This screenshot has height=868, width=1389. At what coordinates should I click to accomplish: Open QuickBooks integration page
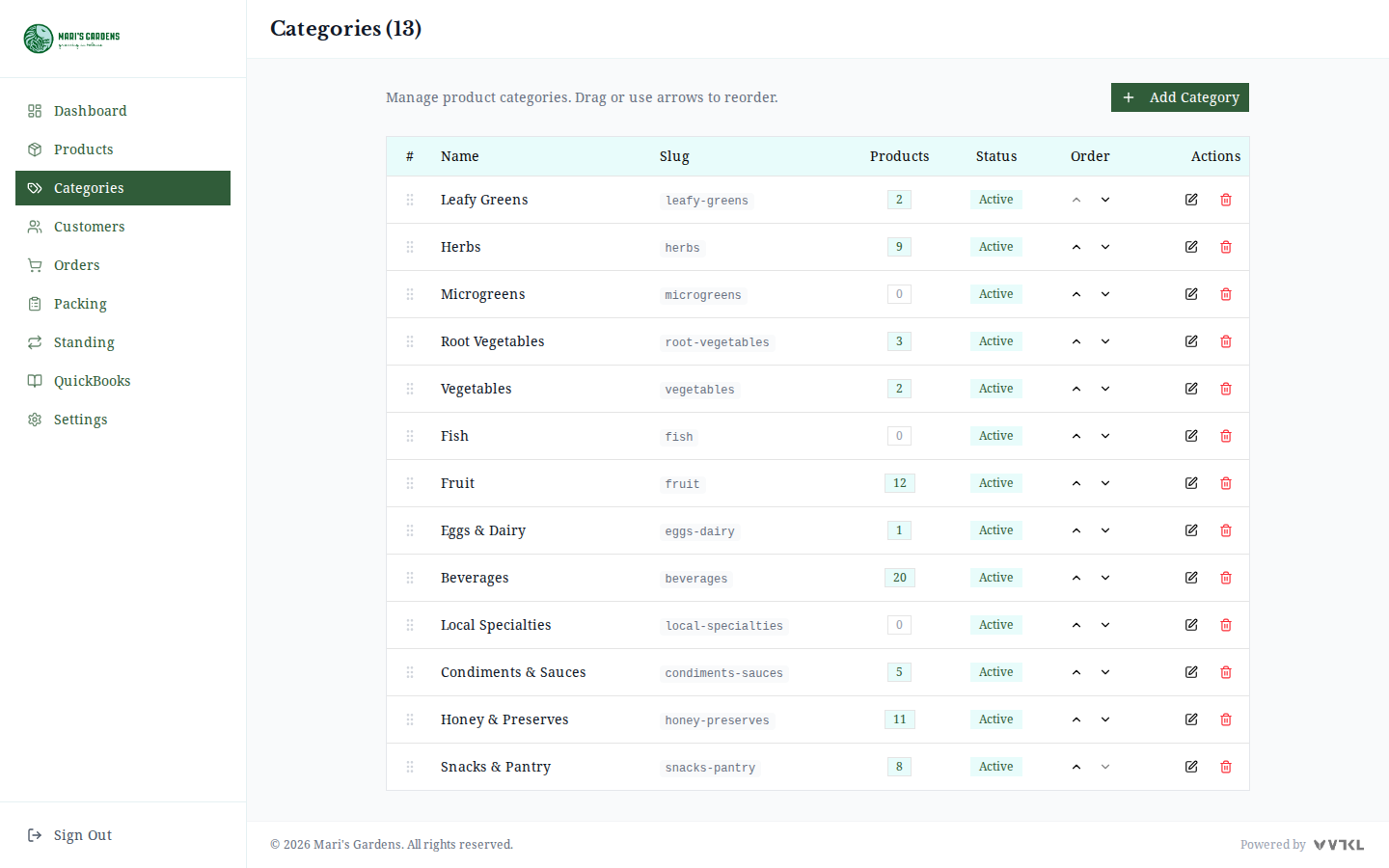[123, 381]
